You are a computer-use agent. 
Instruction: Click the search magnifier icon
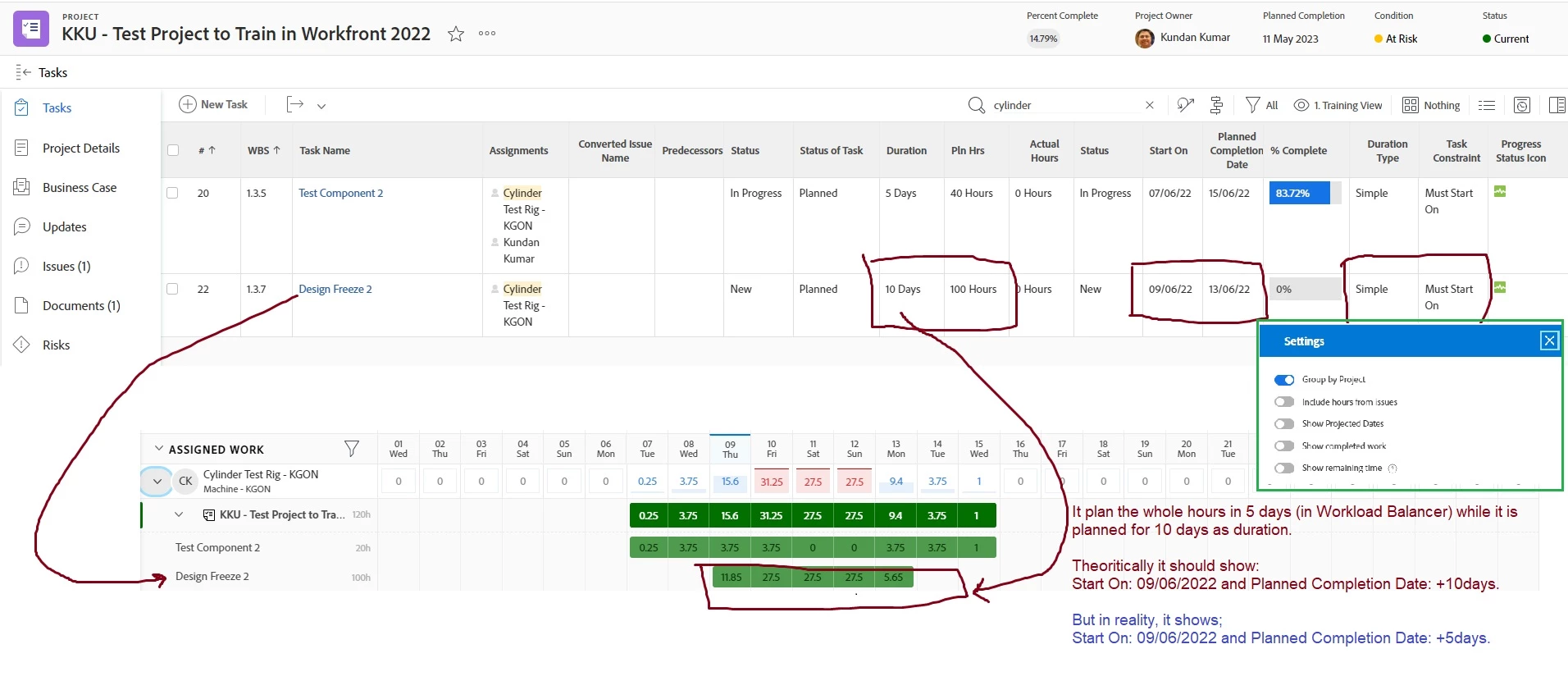tap(976, 105)
